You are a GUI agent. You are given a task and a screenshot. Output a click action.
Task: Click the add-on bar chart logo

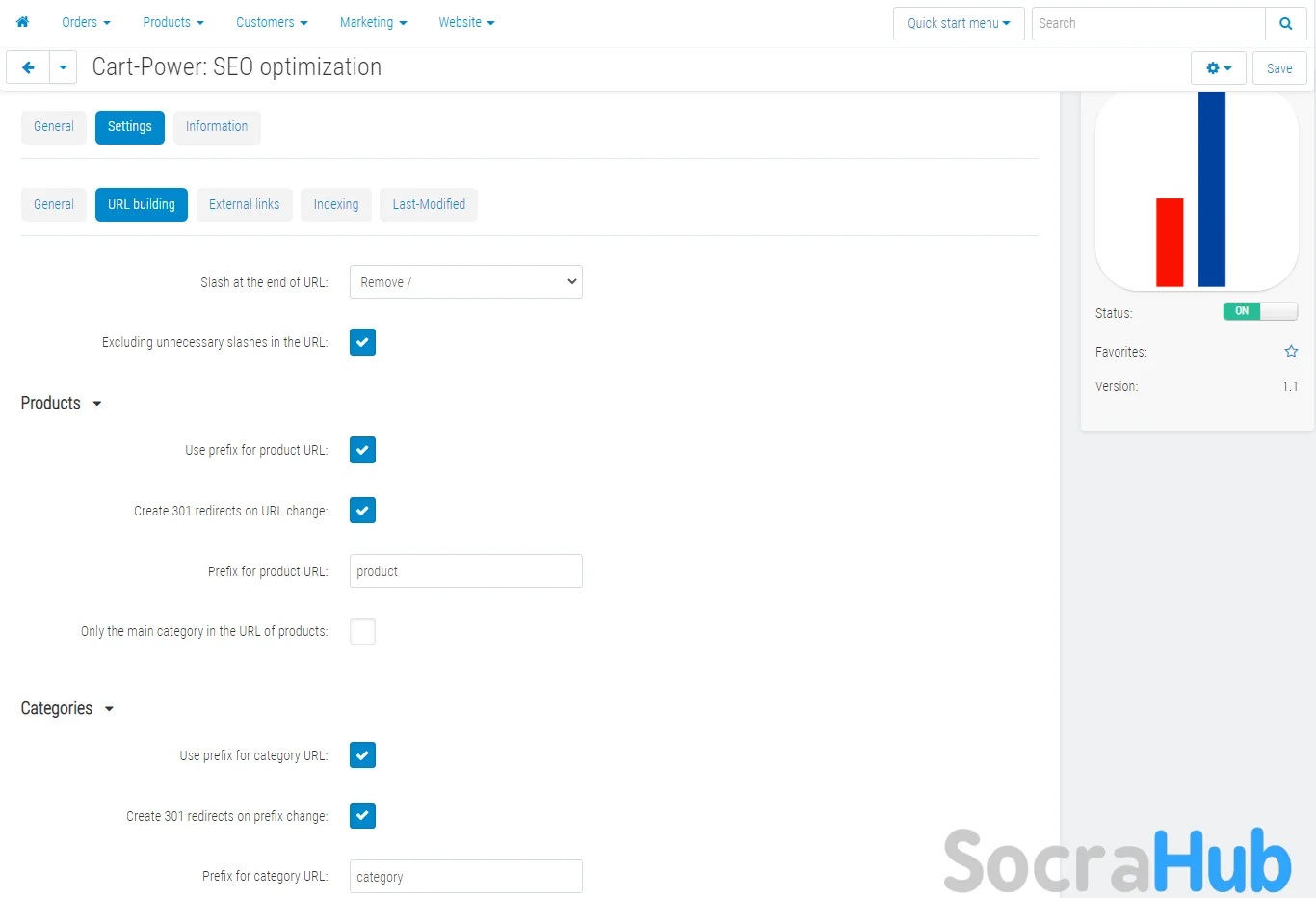pyautogui.click(x=1197, y=191)
